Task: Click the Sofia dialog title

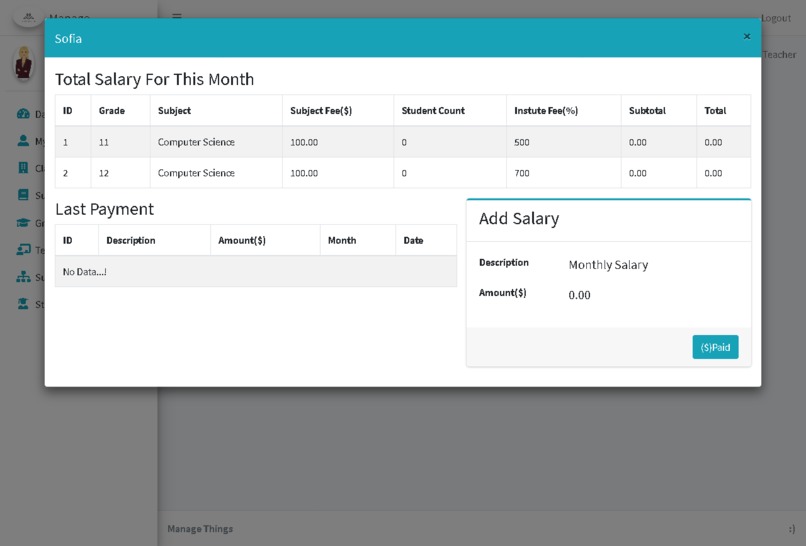Action: 68,39
